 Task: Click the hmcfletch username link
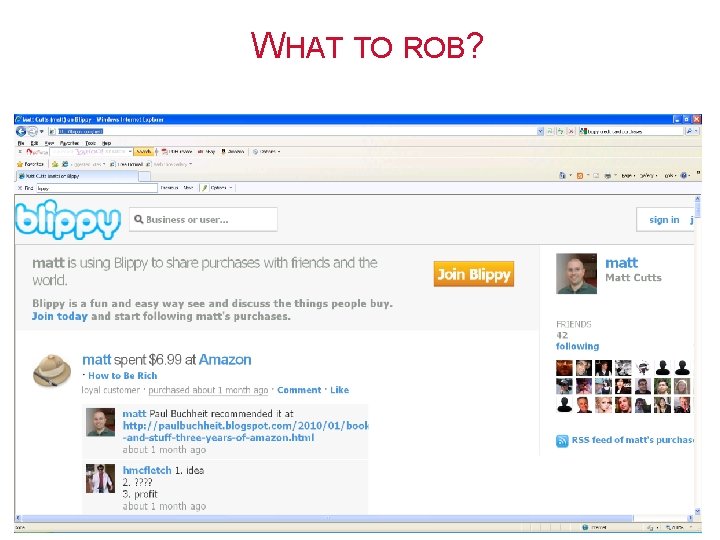pyautogui.click(x=147, y=470)
